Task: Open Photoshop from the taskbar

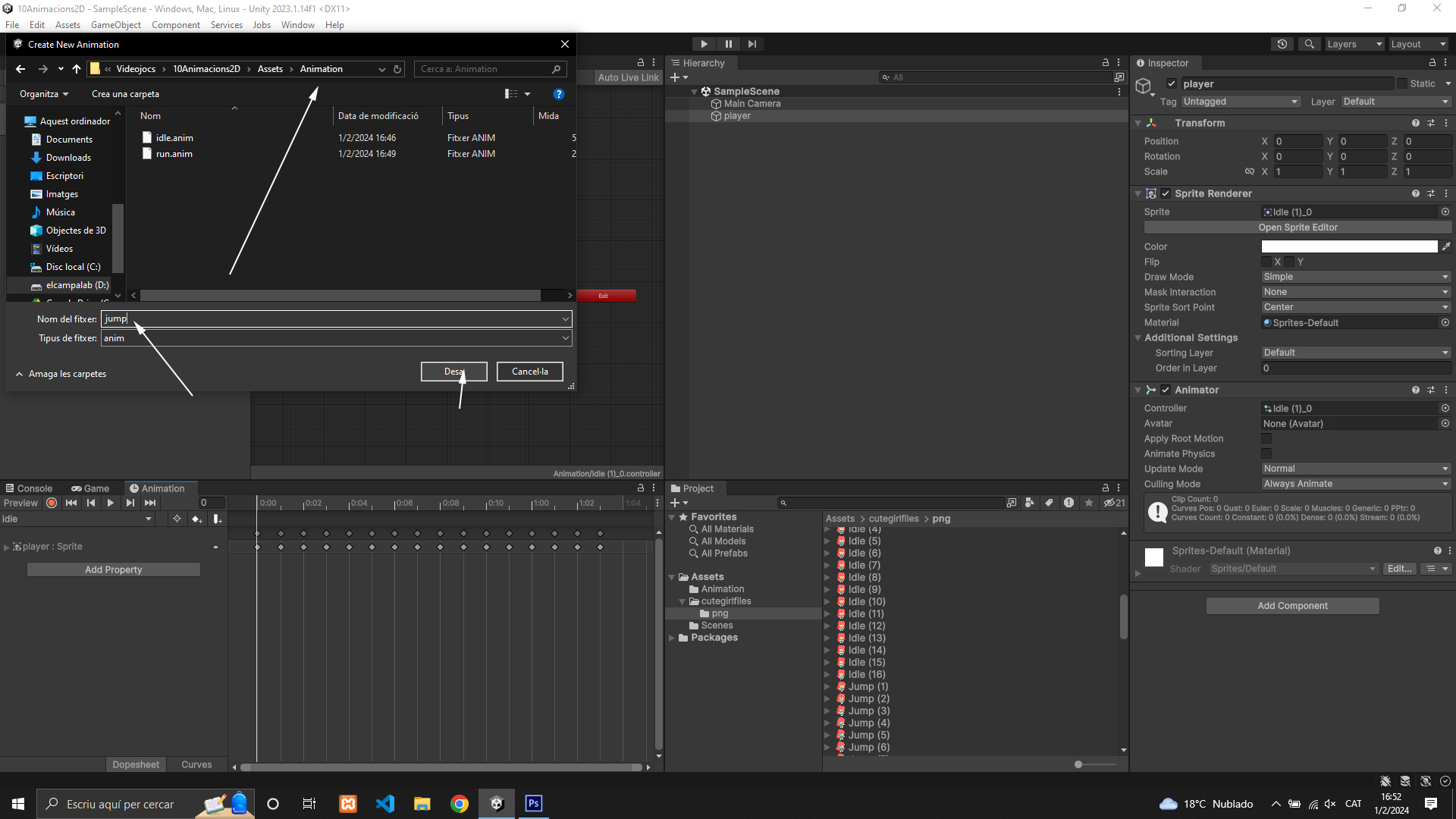Action: [534, 804]
